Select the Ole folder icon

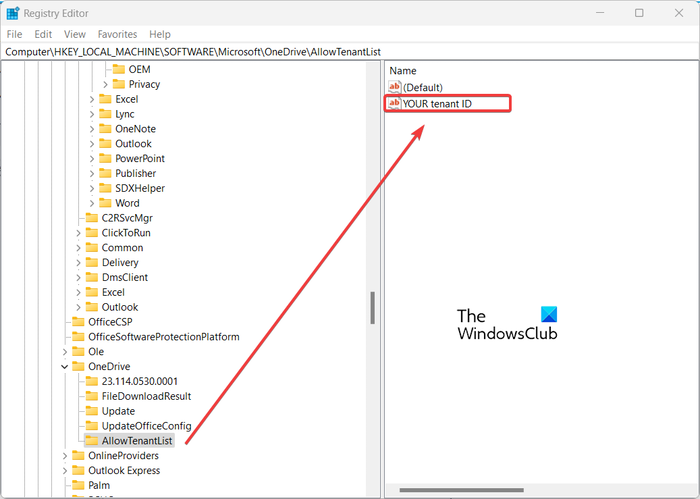[x=78, y=352]
